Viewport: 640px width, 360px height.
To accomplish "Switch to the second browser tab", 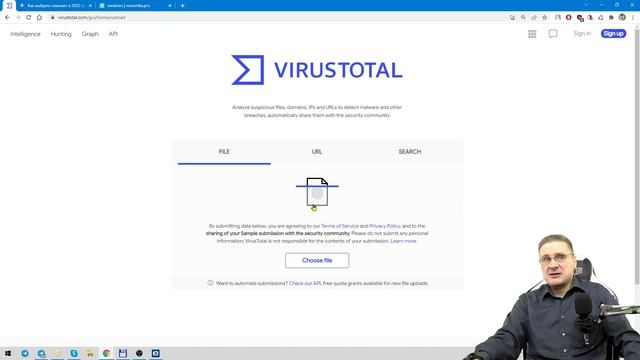I will pyautogui.click(x=56, y=6).
